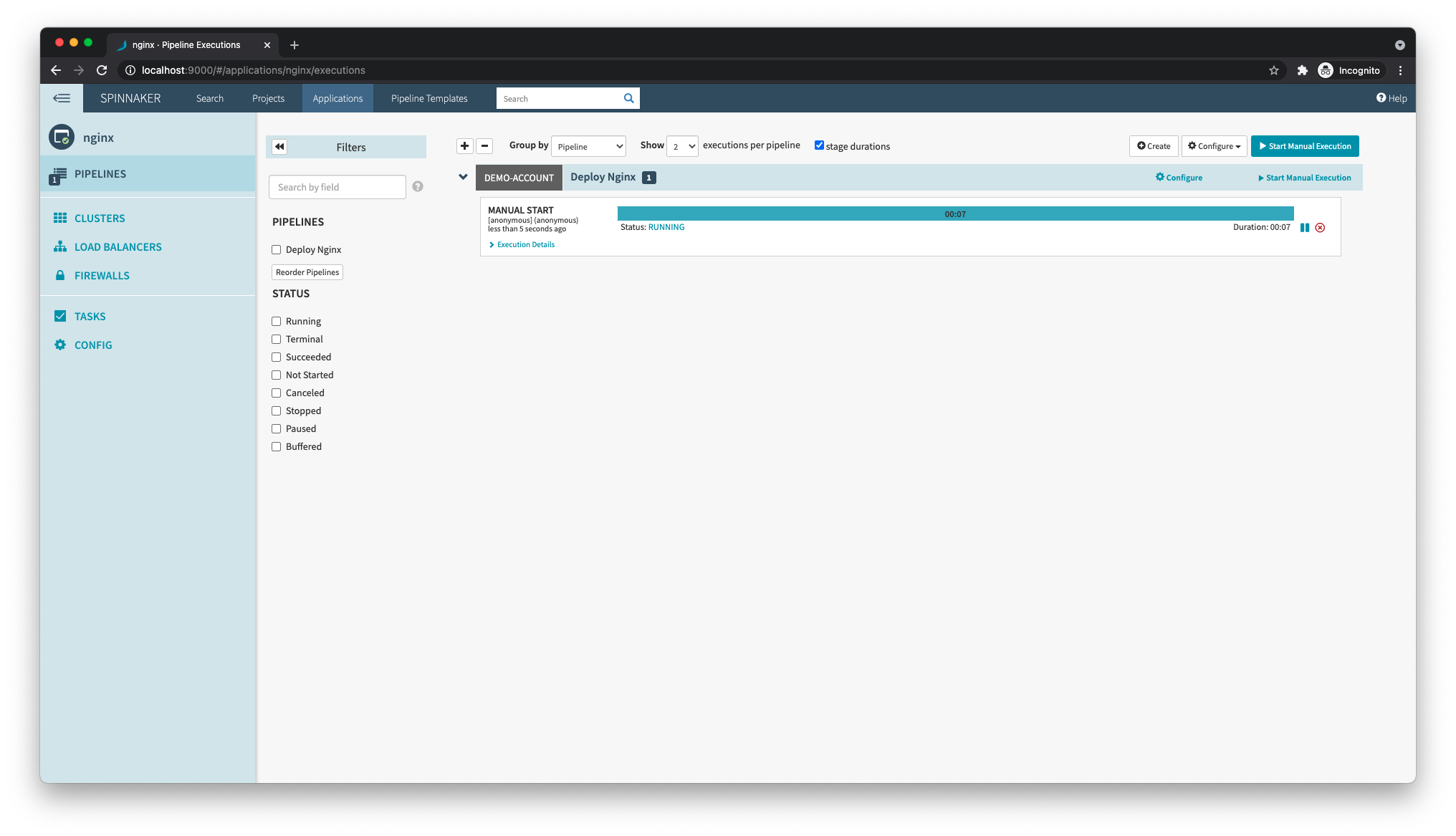Image resolution: width=1456 pixels, height=836 pixels.
Task: Reload the browser page
Action: point(102,70)
